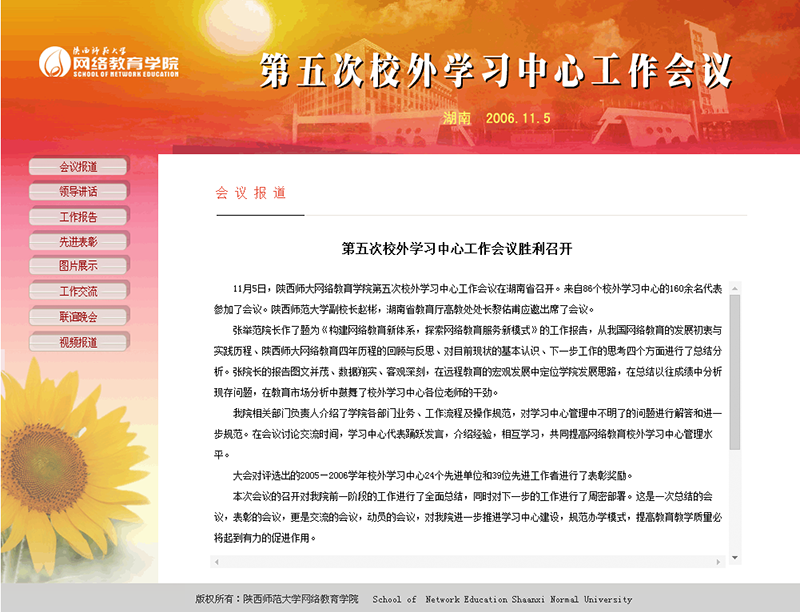The width and height of the screenshot is (800, 612).
Task: Click the paragraph starting 大会对评选出的
Action: [433, 476]
